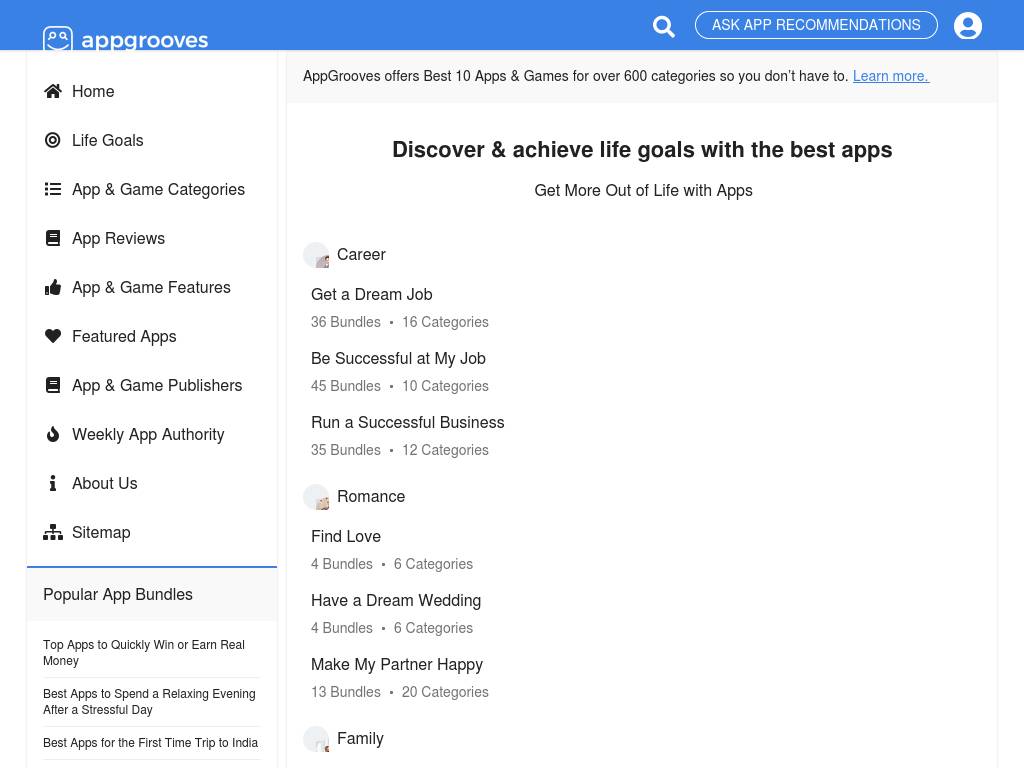
Task: Click the Career category round thumbnail
Action: [316, 255]
